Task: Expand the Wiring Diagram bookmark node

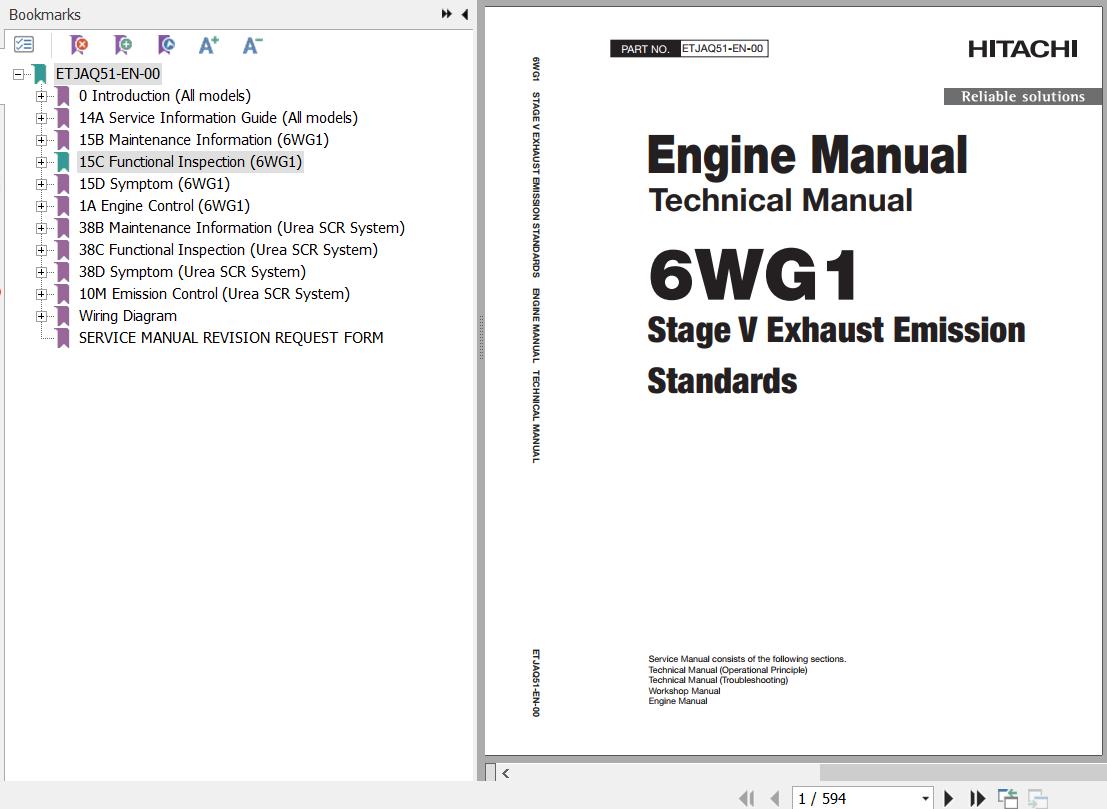Action: (x=41, y=316)
